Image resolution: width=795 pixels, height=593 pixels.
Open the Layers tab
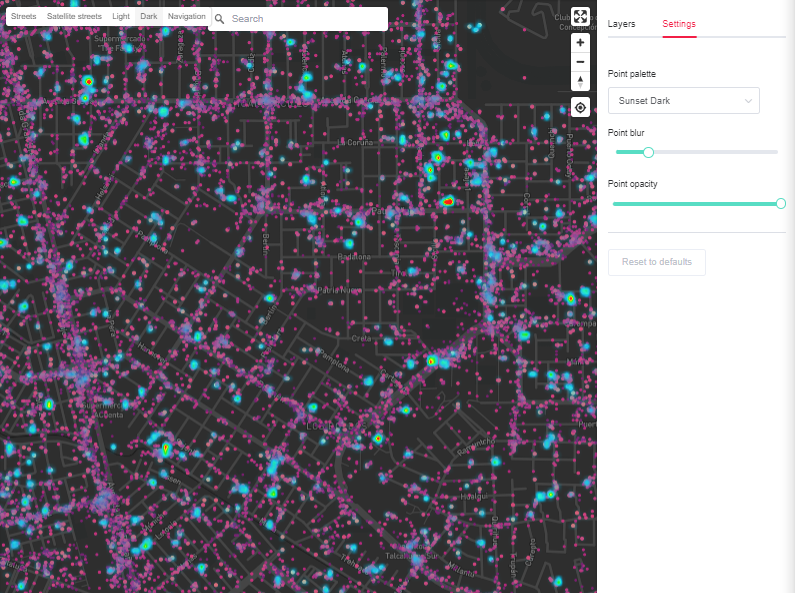click(621, 24)
